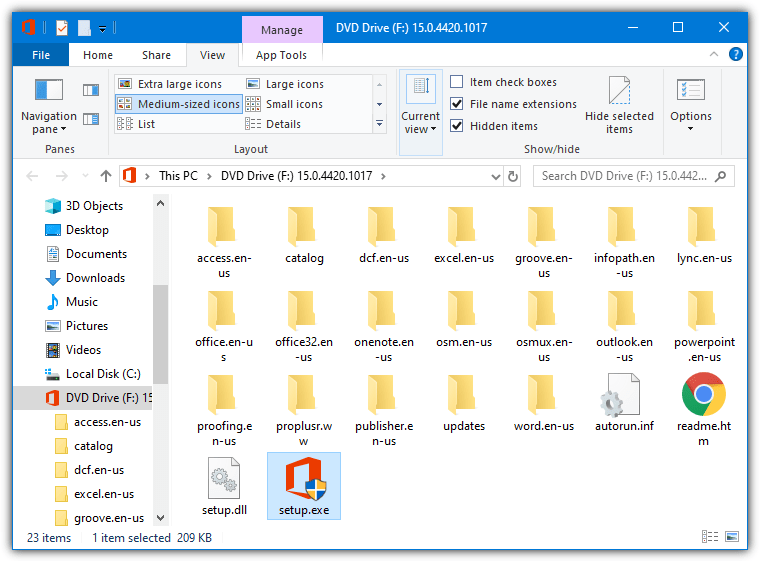This screenshot has height=561, width=760.
Task: Expand the This PC breadcrumb chevron
Action: tap(209, 176)
